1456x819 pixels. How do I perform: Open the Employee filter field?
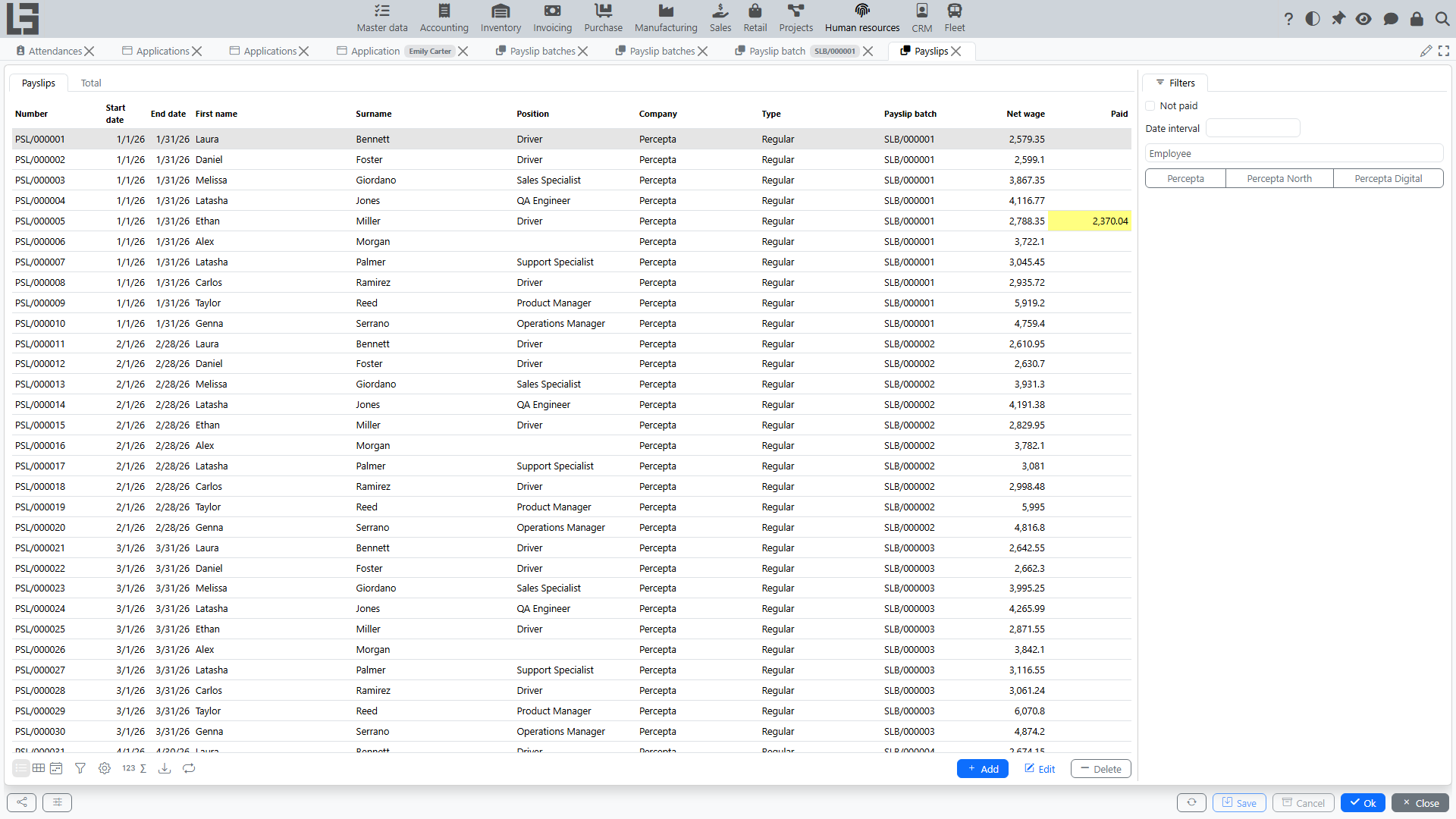1294,153
